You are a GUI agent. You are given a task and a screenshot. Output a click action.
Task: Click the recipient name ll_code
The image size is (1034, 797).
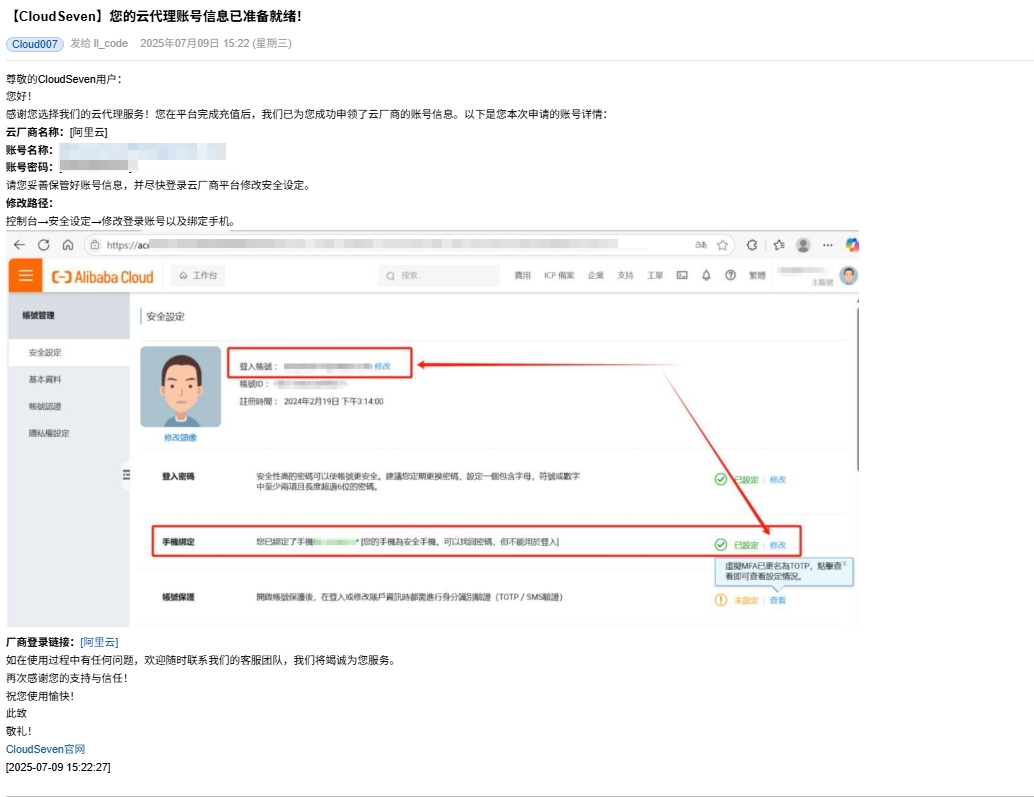point(111,44)
